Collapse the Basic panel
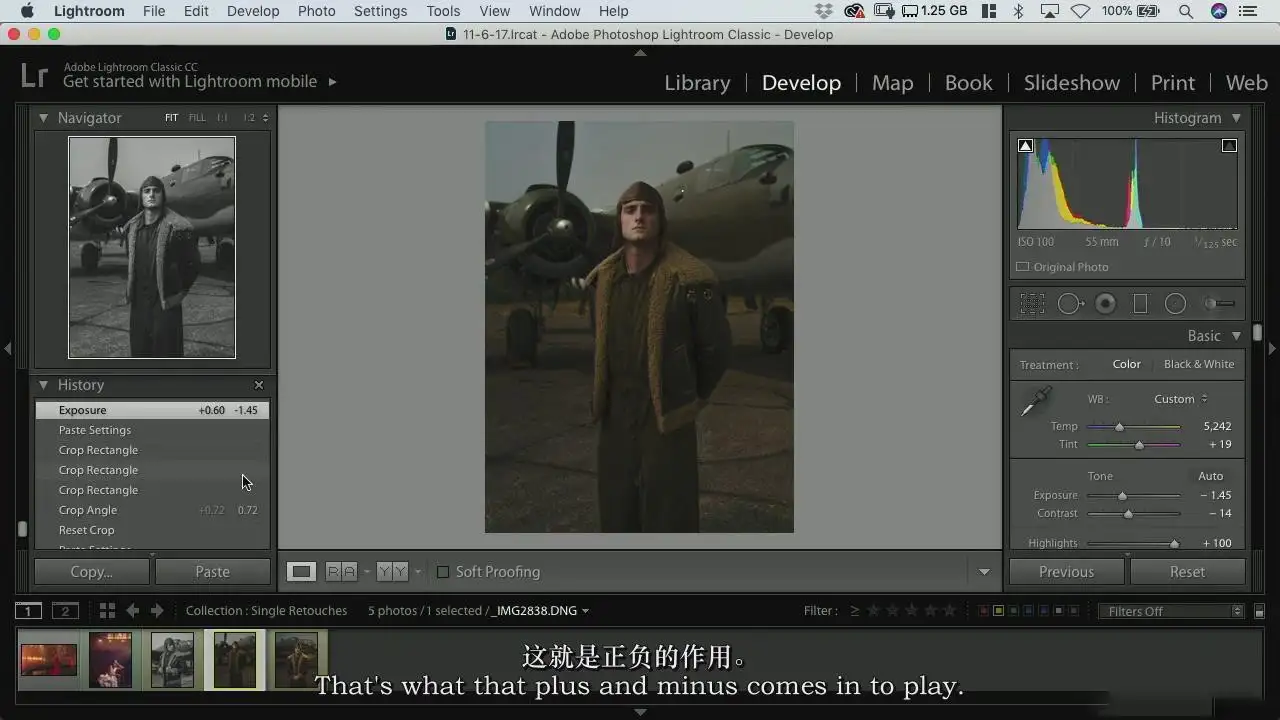This screenshot has width=1280, height=720. 1237,336
